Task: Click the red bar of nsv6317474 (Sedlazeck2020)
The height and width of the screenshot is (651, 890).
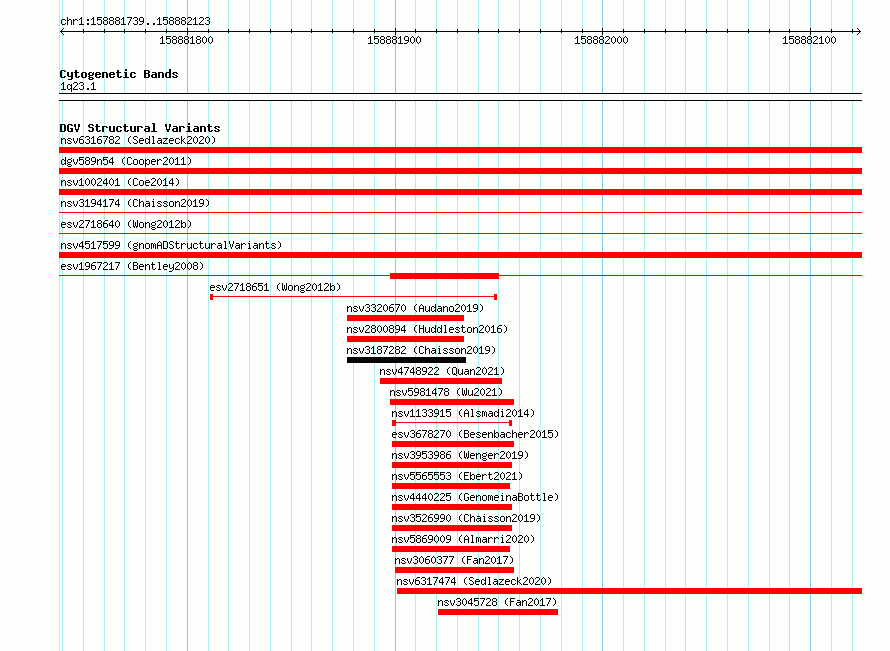Action: [629, 591]
